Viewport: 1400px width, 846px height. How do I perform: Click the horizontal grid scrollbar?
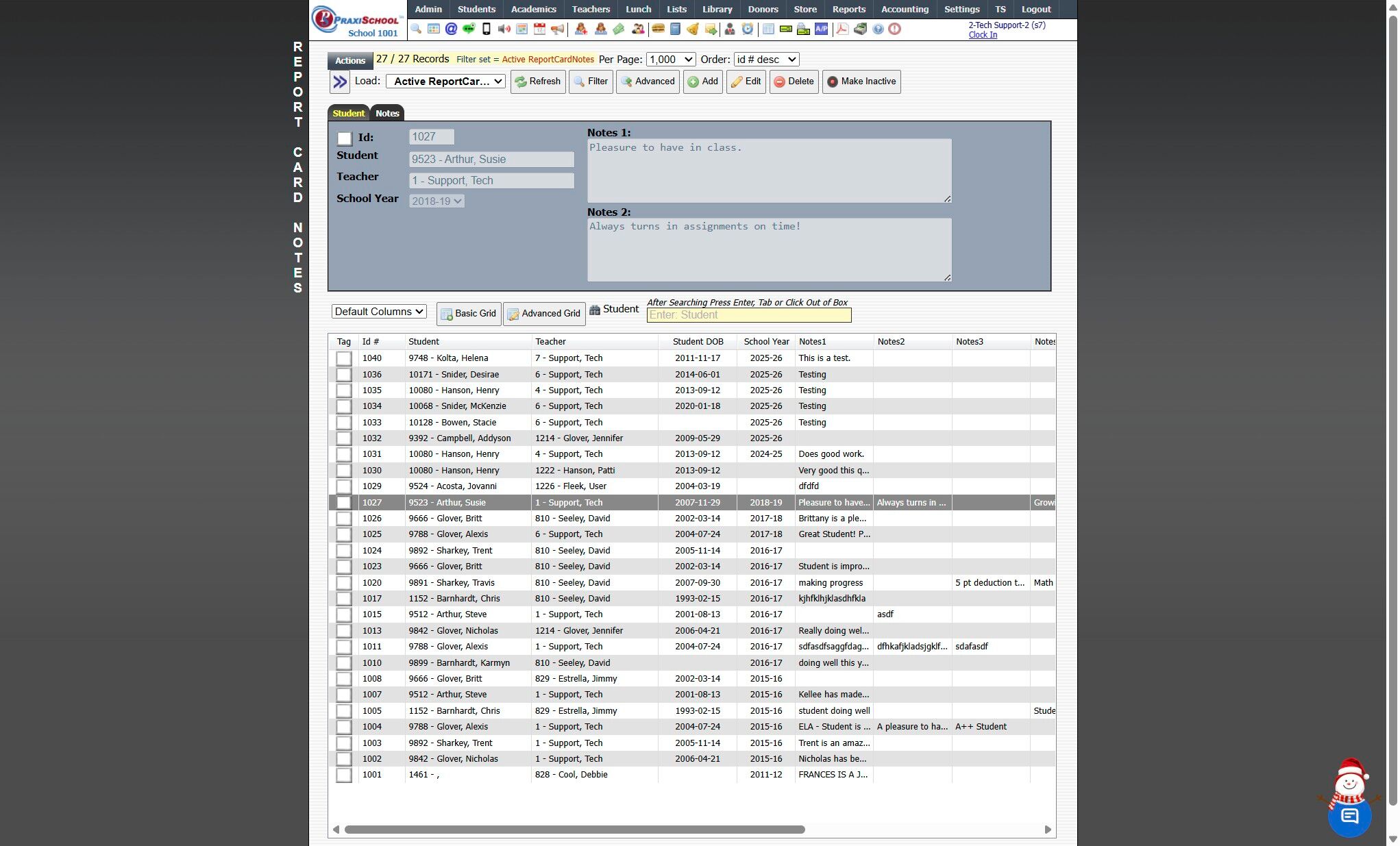574,830
